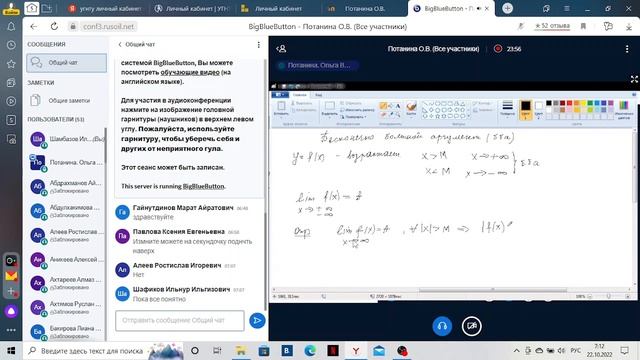Screen dimensions: 640x360
Task: Open Microsoft Edge from taskbar
Action: pyautogui.click(x=310, y=351)
